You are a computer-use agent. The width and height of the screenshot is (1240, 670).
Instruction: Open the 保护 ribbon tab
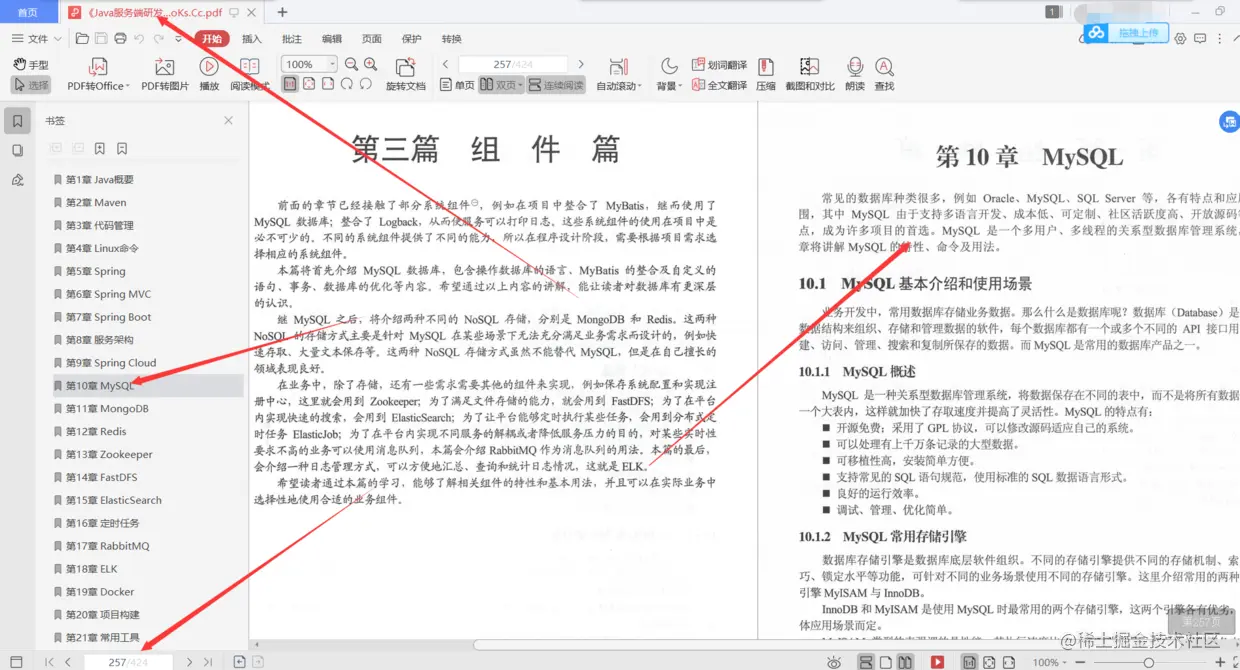412,39
